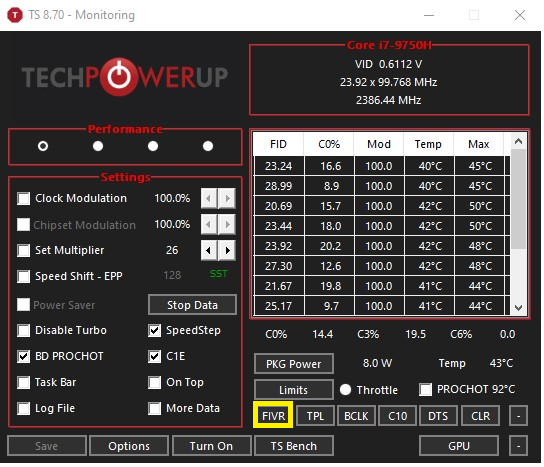
Task: Raise Set Multiplier with right arrow
Action: [228, 250]
